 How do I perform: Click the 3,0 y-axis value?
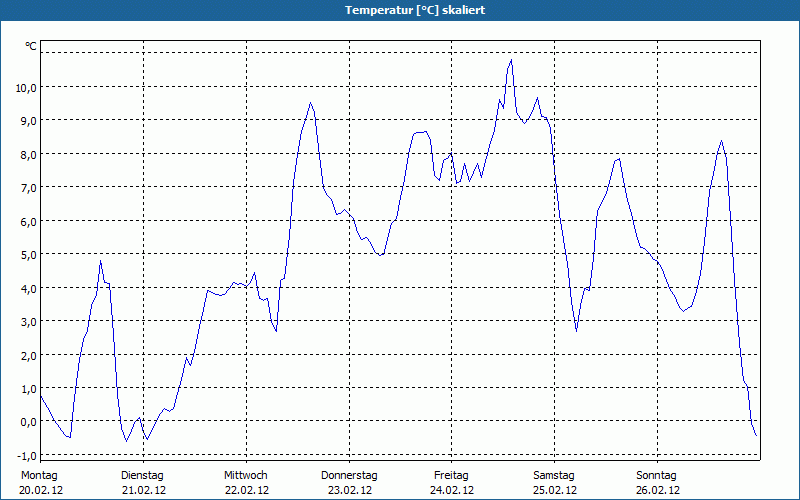[29, 321]
